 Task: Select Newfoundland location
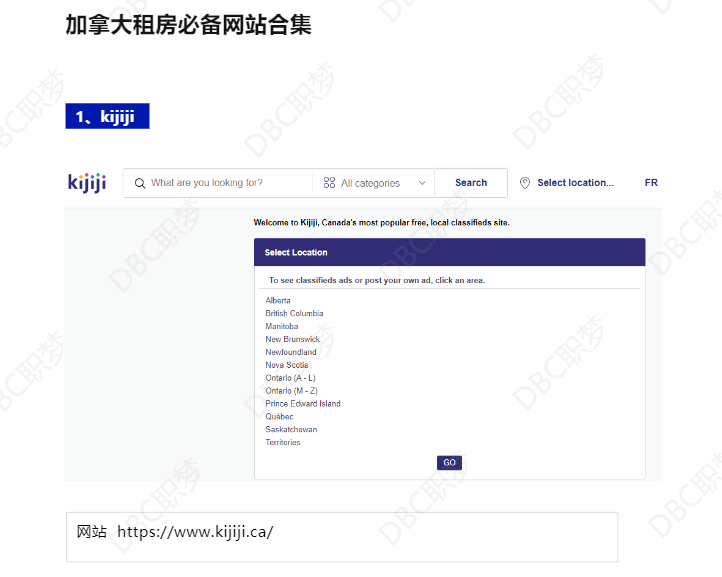[291, 352]
